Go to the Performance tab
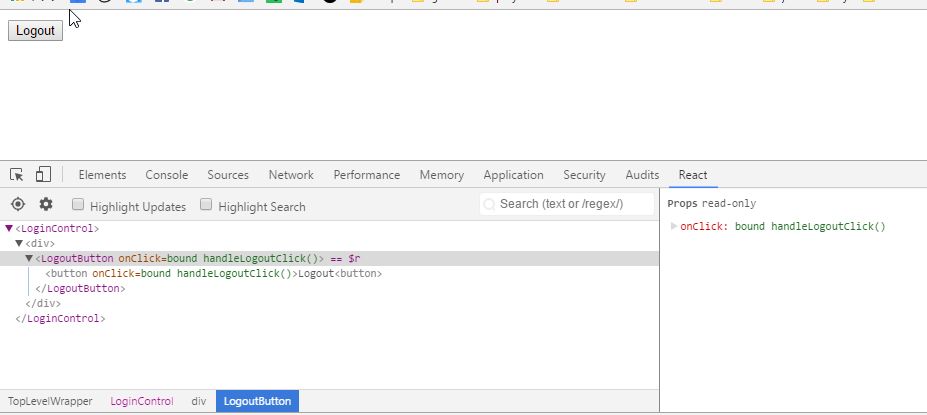This screenshot has height=415, width=927. click(367, 175)
